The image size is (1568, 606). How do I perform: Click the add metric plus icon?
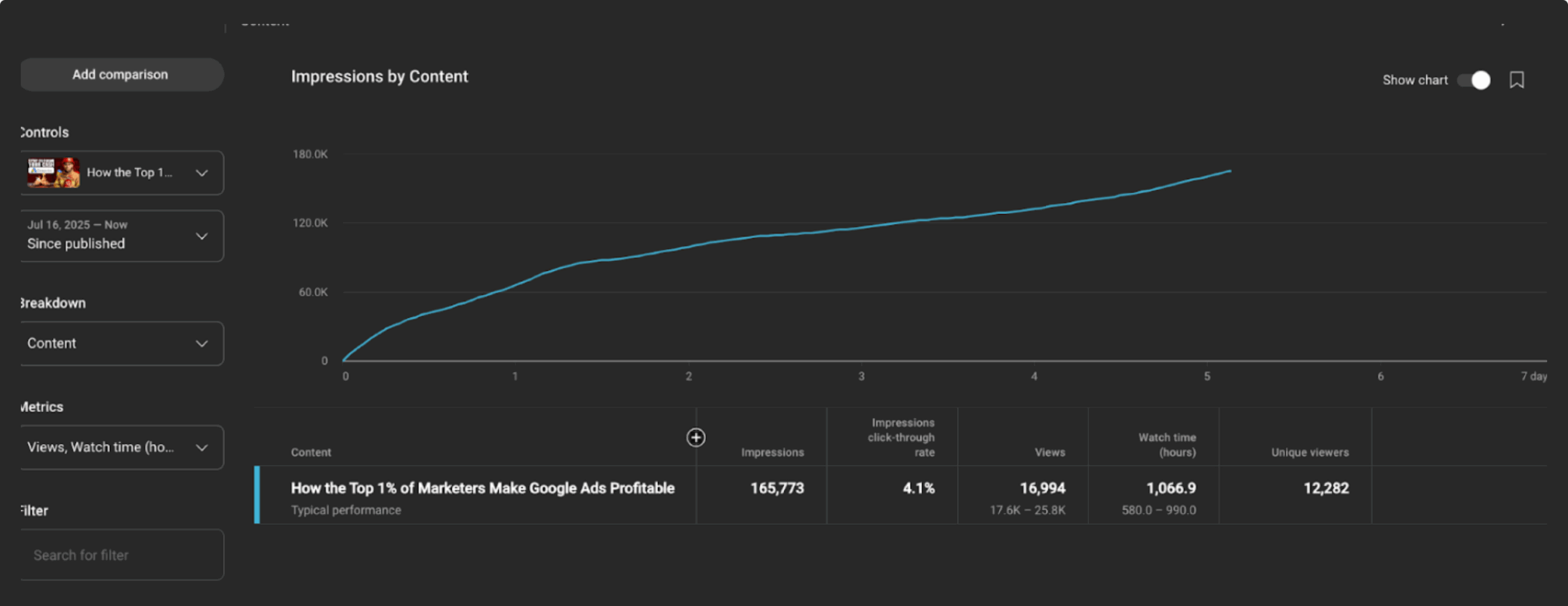coord(696,438)
